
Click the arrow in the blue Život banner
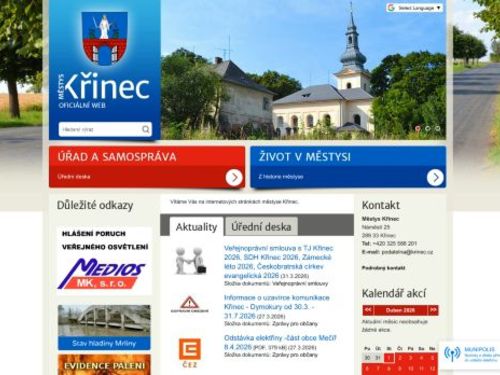(435, 177)
